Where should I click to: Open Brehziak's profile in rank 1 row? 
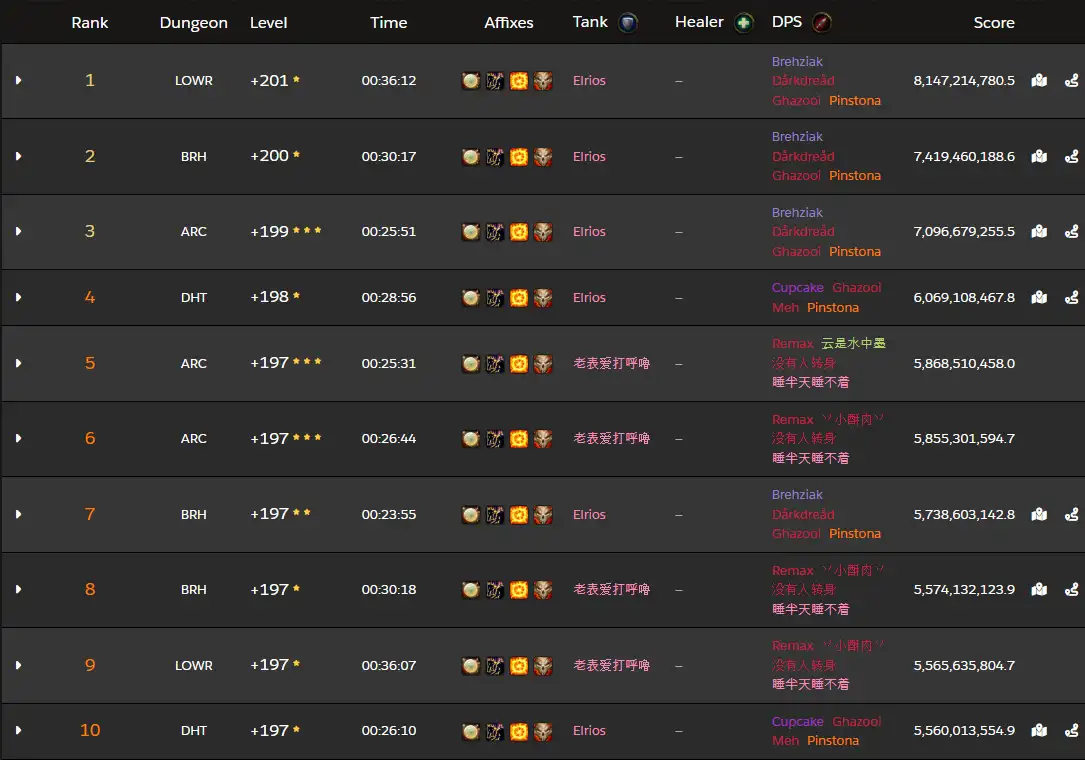(797, 62)
